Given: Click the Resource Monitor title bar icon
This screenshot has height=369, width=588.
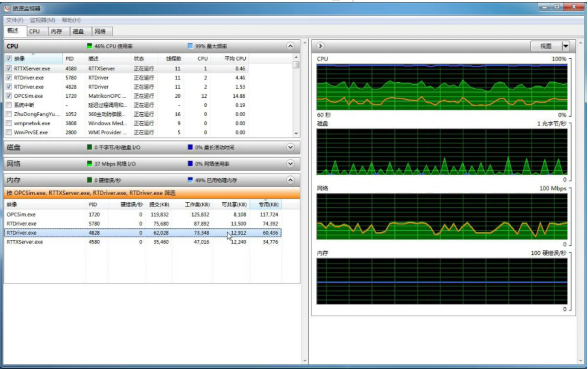Looking at the screenshot, I should tap(7, 8).
